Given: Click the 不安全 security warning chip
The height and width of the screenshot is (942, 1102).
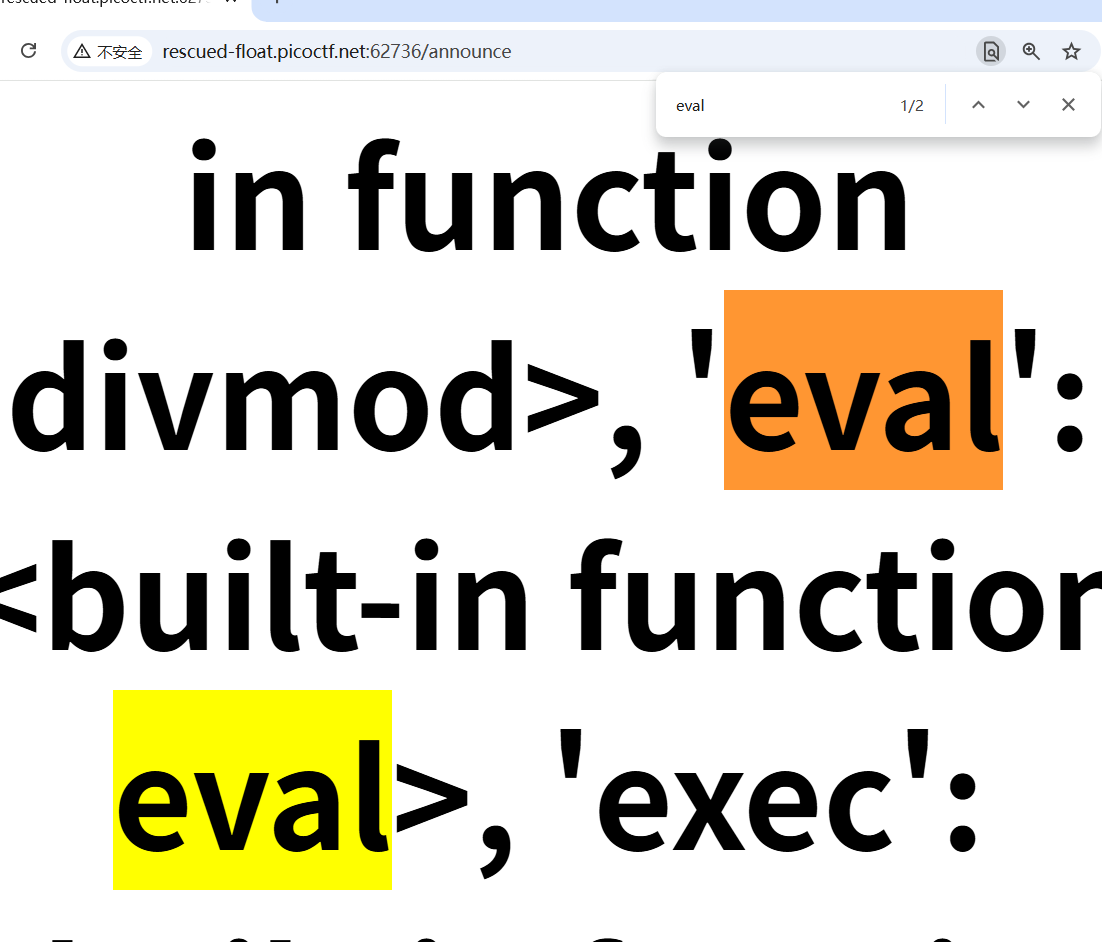Looking at the screenshot, I should (109, 52).
